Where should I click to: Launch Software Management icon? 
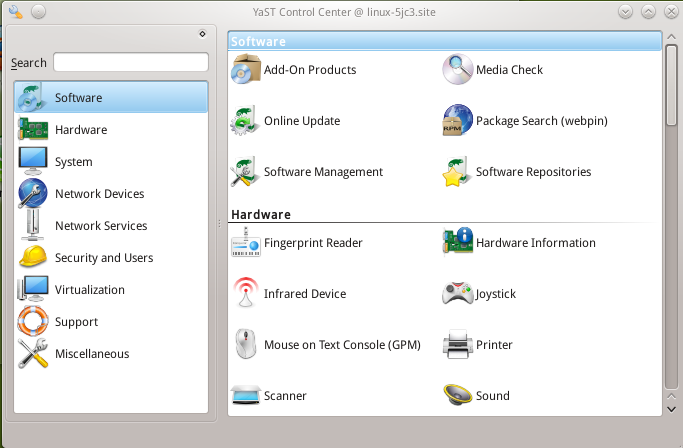pyautogui.click(x=246, y=171)
